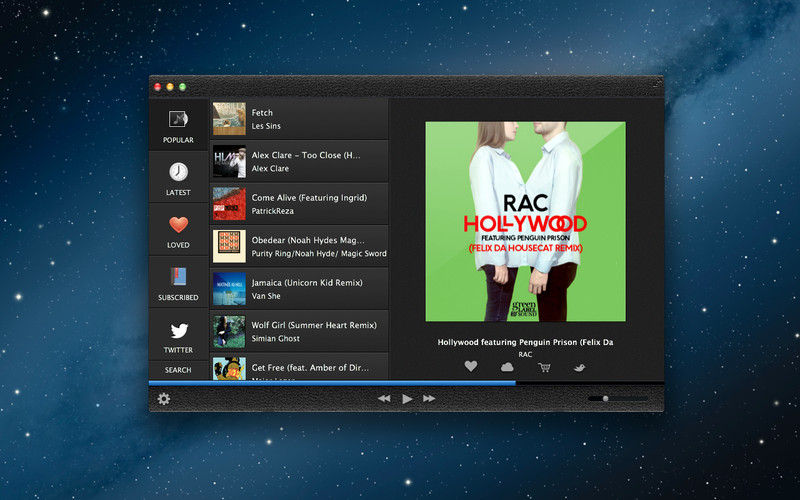Click the 'RAC' artist name below title
The width and height of the screenshot is (800, 500).
[x=525, y=354]
